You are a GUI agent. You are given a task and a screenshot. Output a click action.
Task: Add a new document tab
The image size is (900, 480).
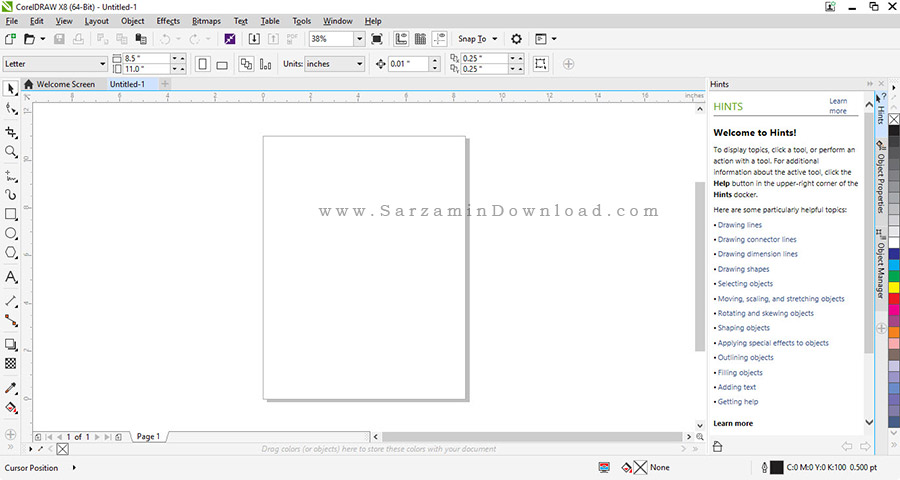(165, 84)
